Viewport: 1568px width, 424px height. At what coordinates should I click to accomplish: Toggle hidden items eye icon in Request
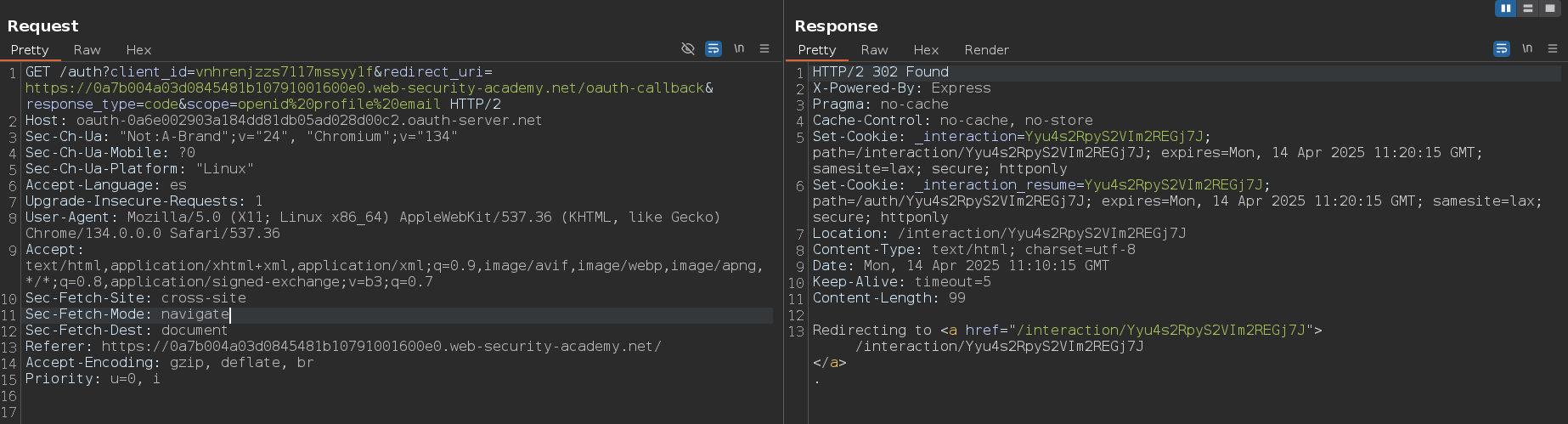pos(688,48)
